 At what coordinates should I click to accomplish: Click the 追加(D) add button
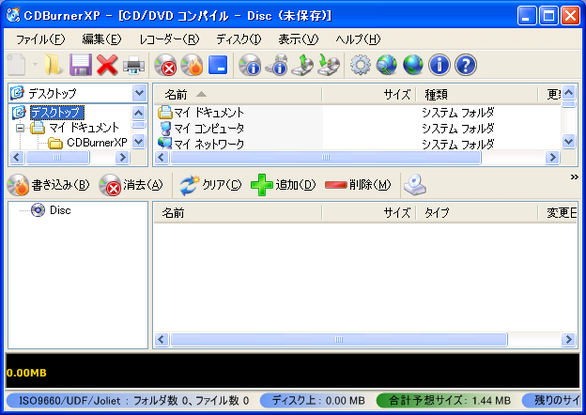click(283, 185)
